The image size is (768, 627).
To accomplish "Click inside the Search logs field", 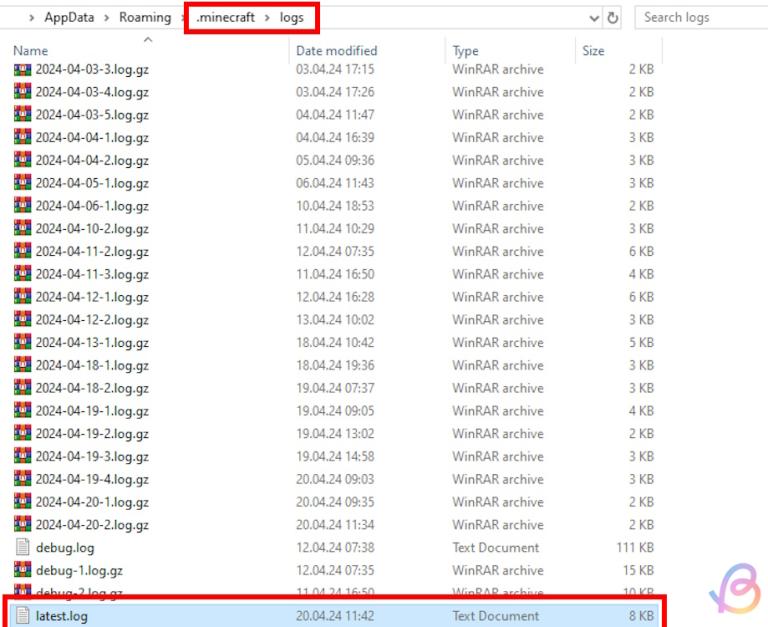I will (700, 17).
